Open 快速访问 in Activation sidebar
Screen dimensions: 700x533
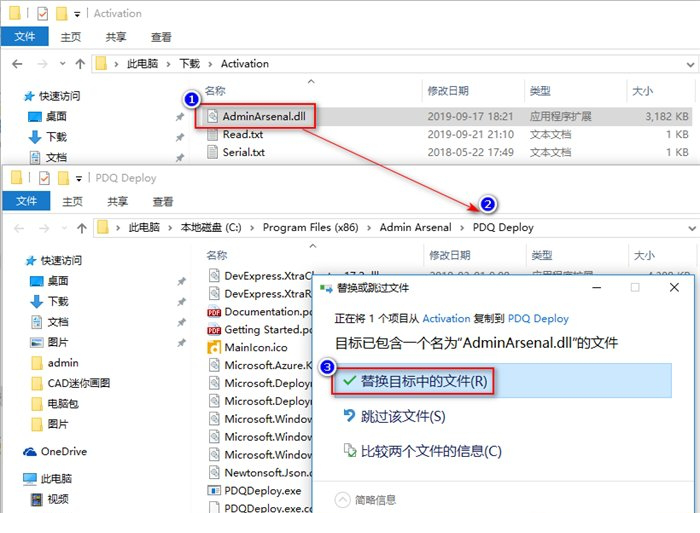pyautogui.click(x=53, y=96)
